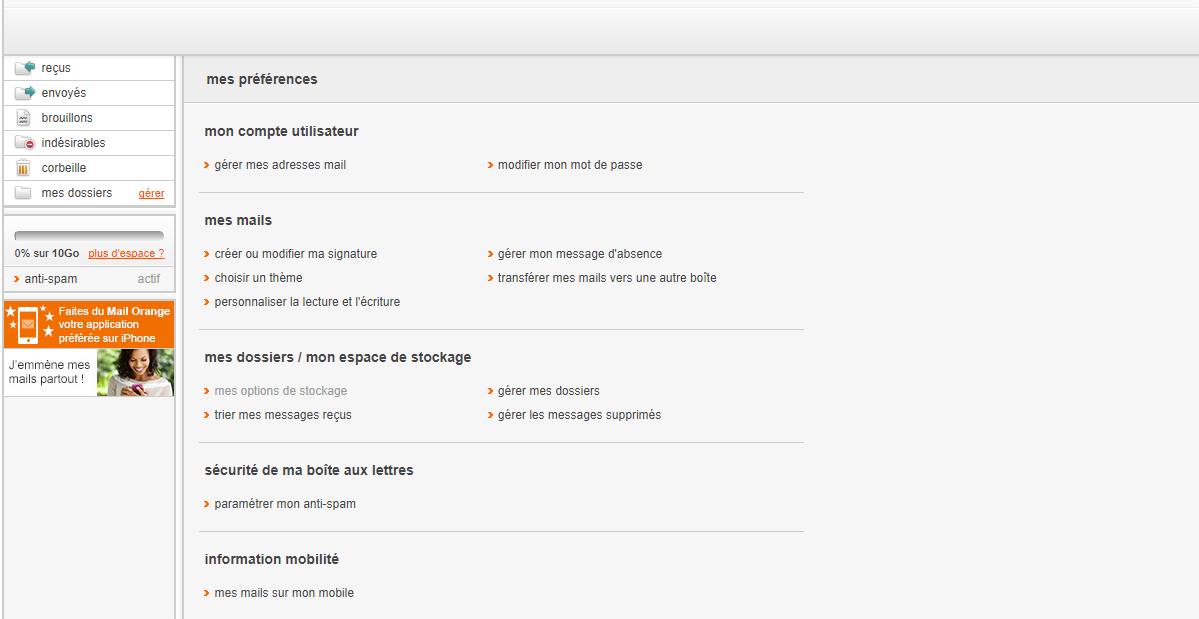
Task: Click the mes dossiers folder icon
Action: [x=23, y=193]
